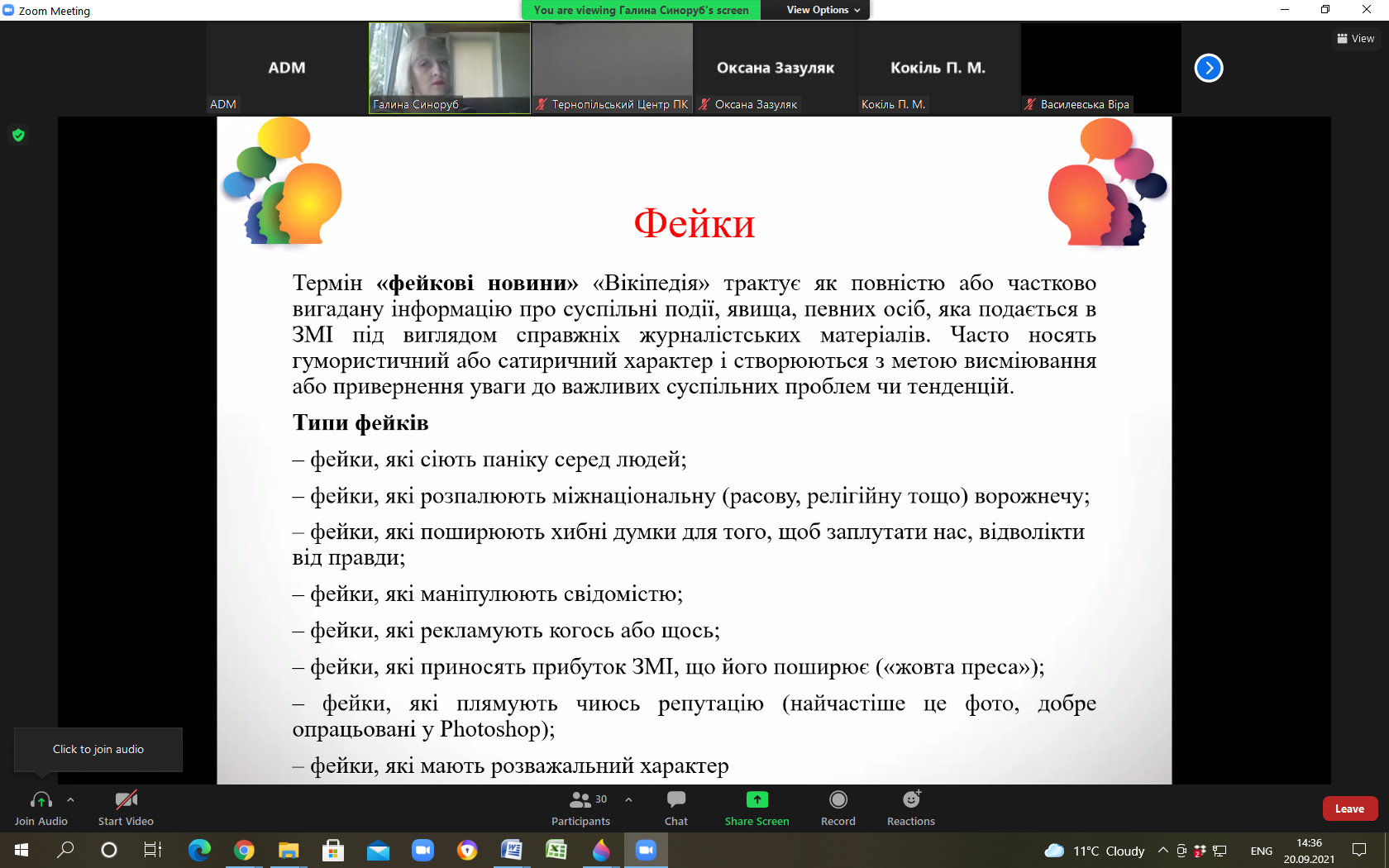Click the green Share Screen icon
The image size is (1389, 868).
tap(757, 799)
